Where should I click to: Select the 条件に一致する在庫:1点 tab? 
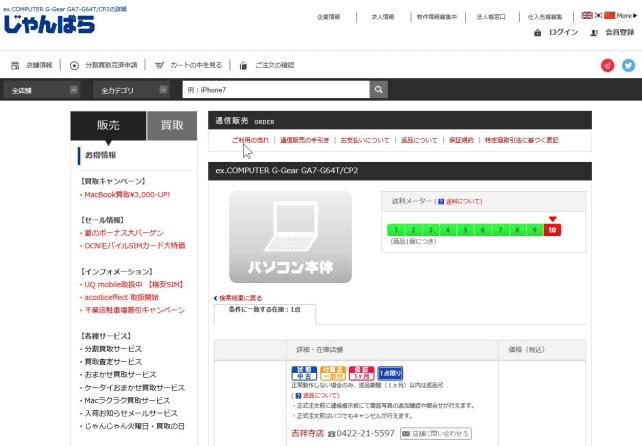point(264,314)
